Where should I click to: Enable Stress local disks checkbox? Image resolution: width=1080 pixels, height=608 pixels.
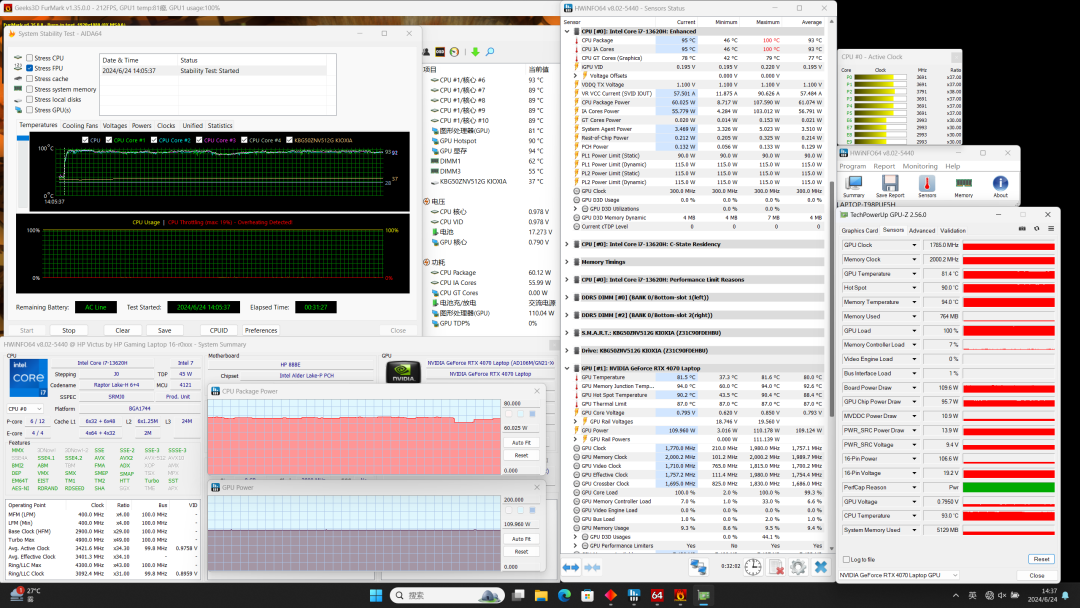pos(30,100)
